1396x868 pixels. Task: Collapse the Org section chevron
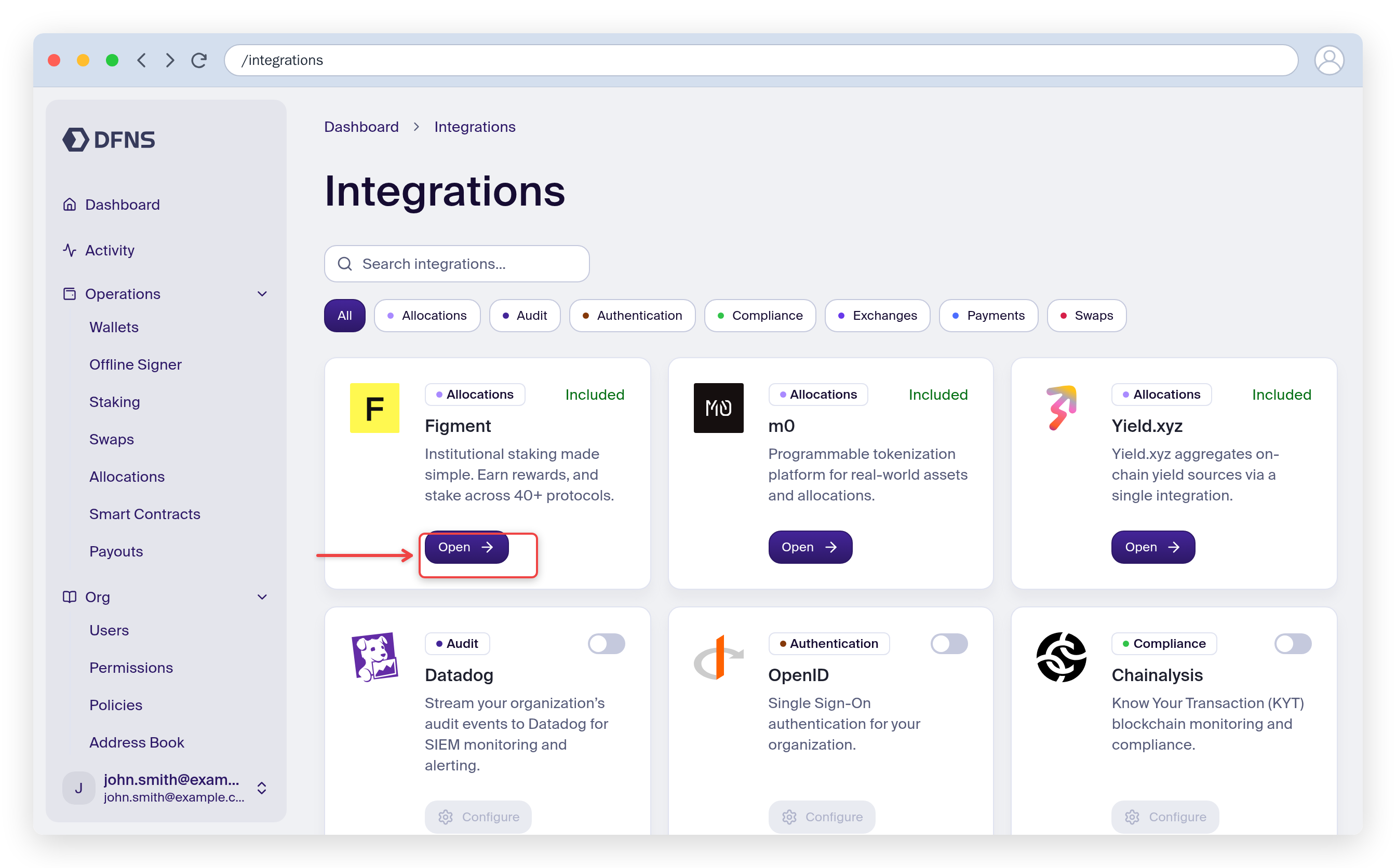[262, 597]
